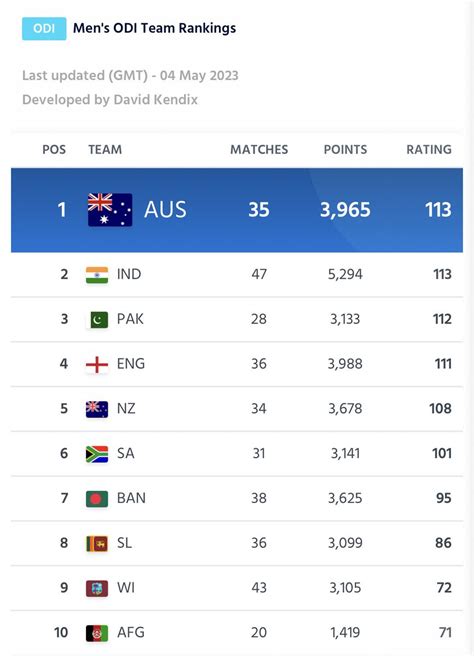This screenshot has height=656, width=474.
Task: Open the IND team name link
Action: tap(129, 274)
